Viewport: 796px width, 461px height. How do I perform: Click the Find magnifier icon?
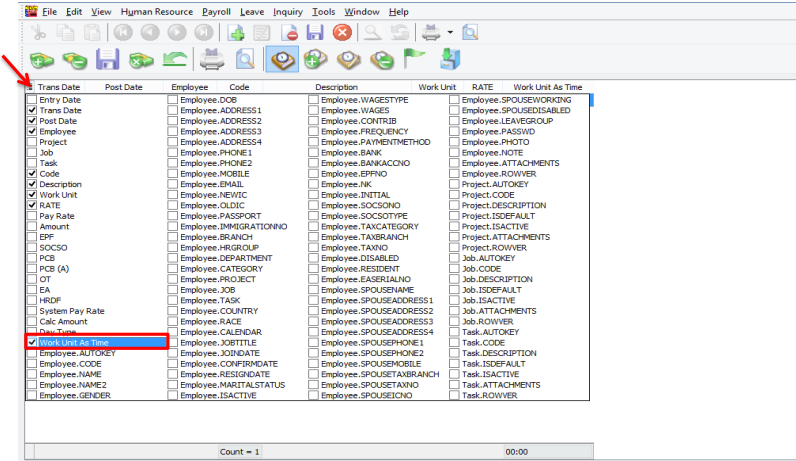tap(373, 32)
